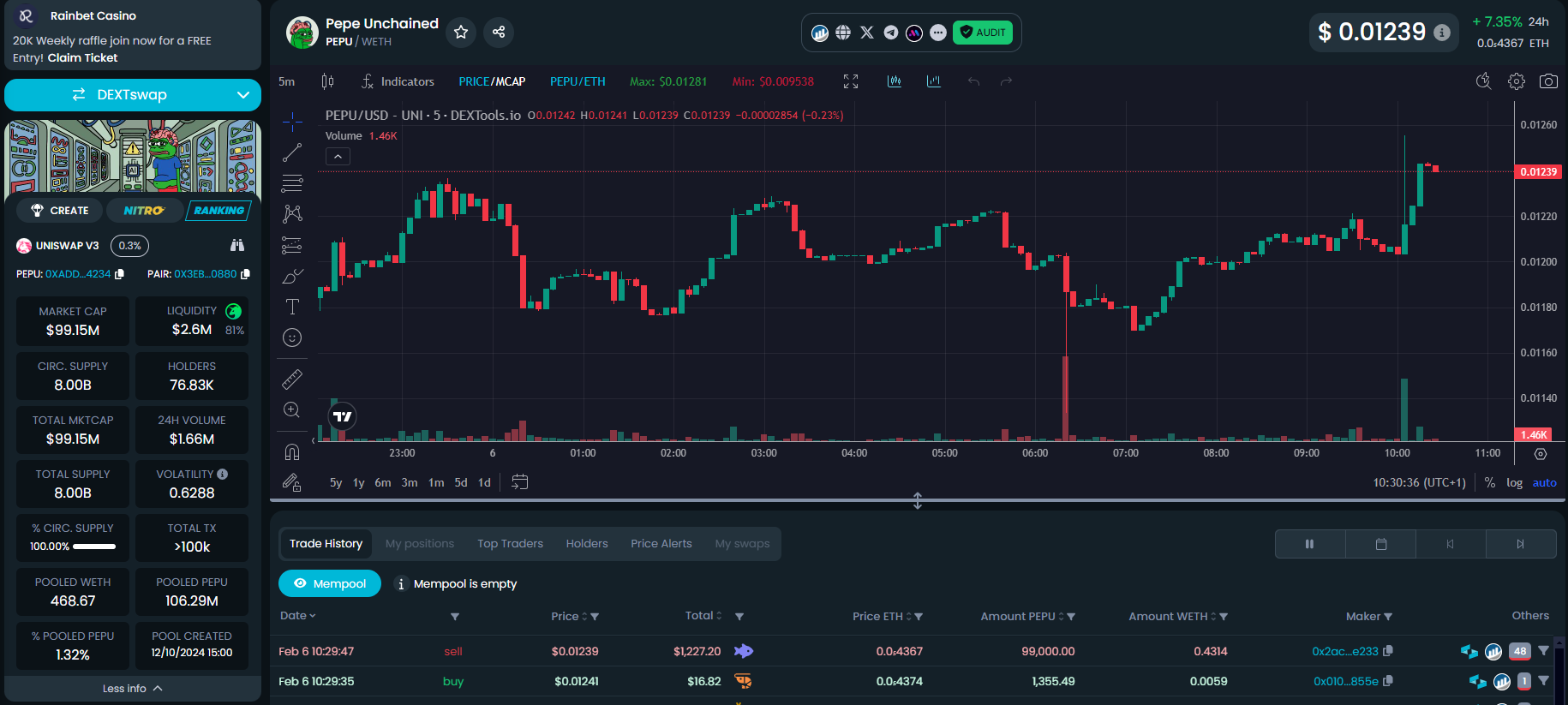Open the Telegram social link icon

tap(891, 33)
